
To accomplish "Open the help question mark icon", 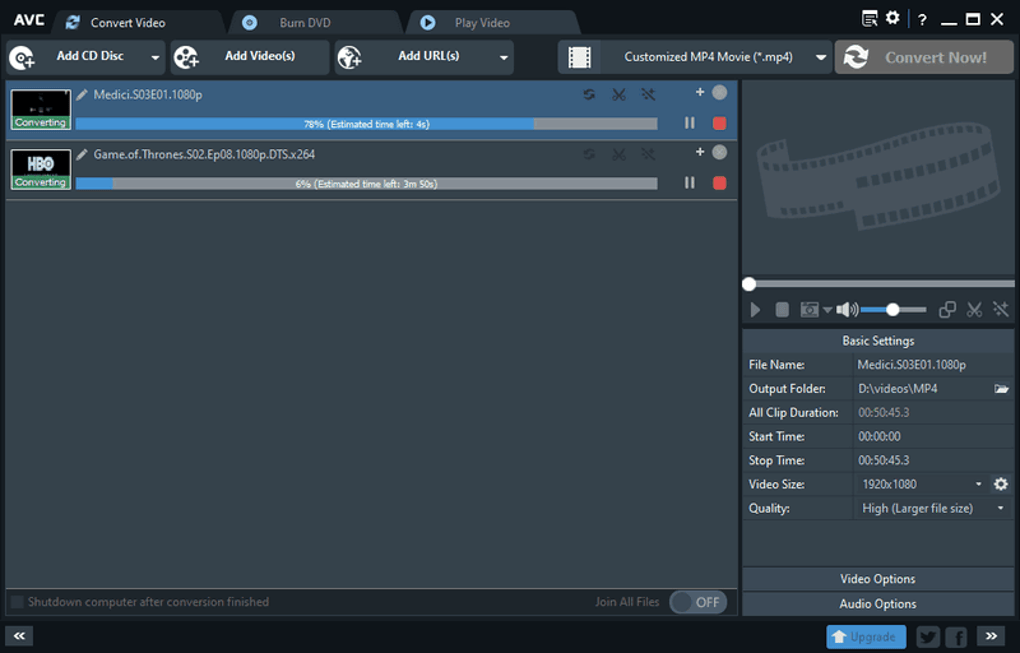I will tap(921, 18).
